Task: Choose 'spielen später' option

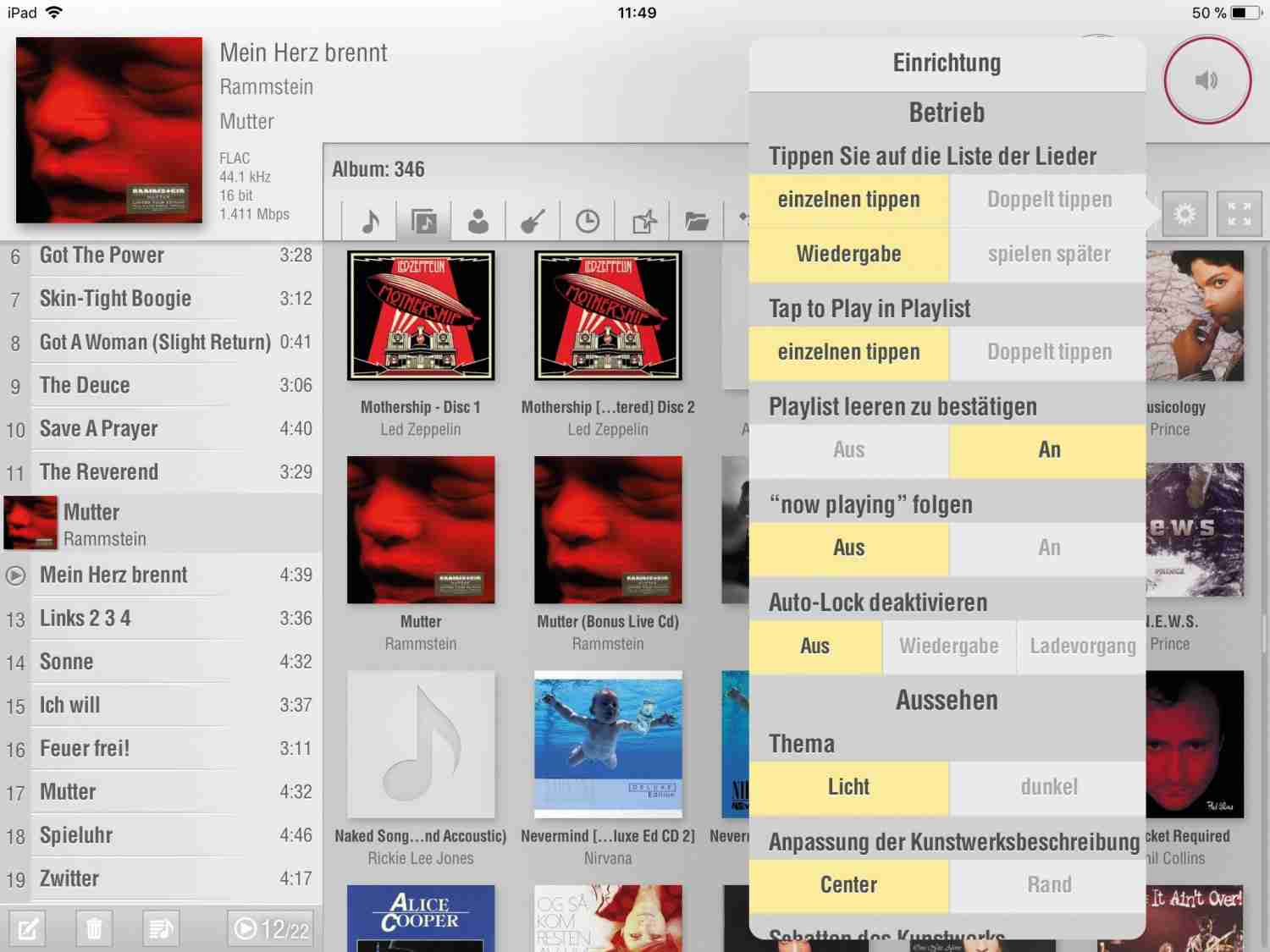Action: pyautogui.click(x=1048, y=254)
